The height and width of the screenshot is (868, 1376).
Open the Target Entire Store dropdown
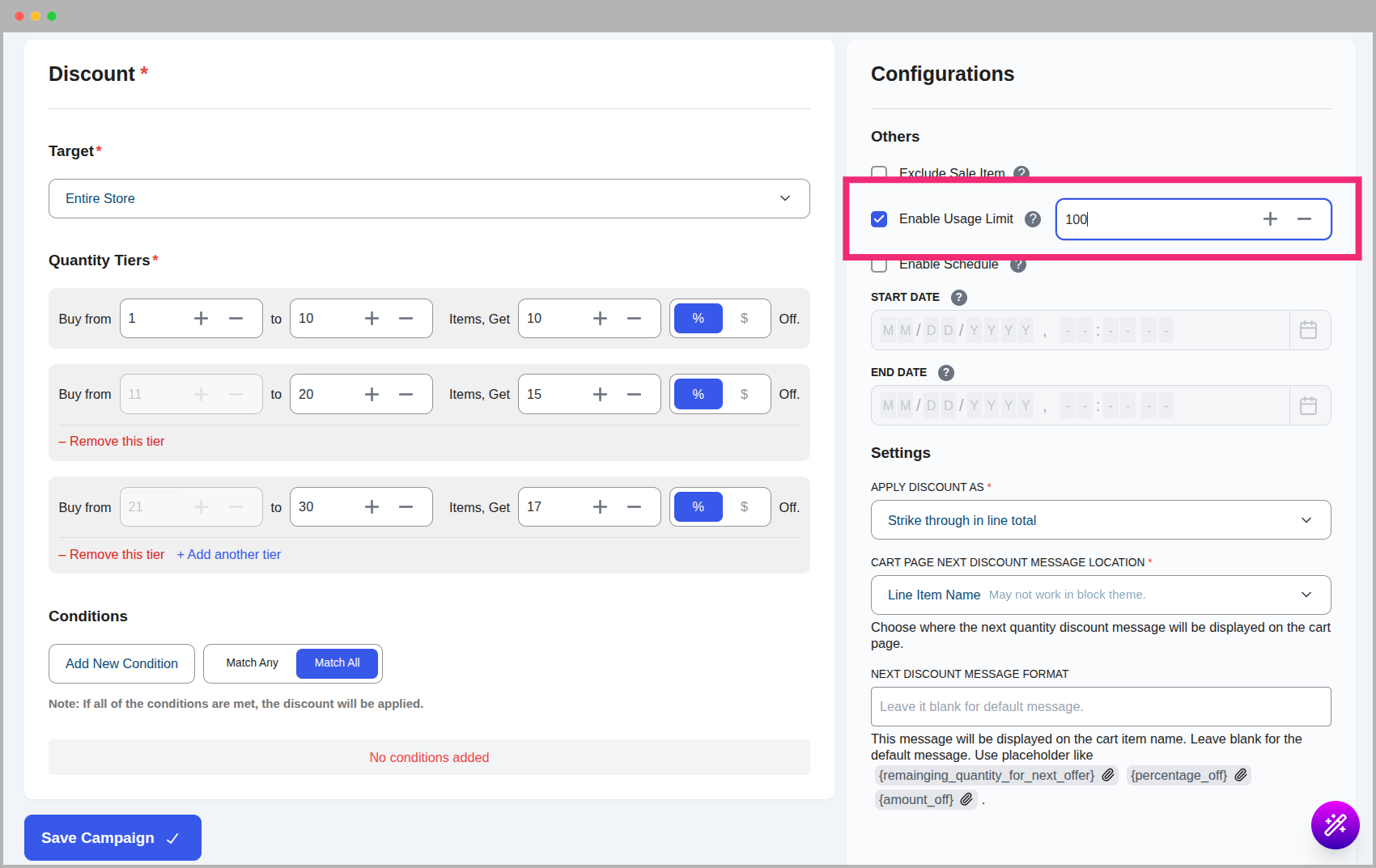pyautogui.click(x=429, y=198)
